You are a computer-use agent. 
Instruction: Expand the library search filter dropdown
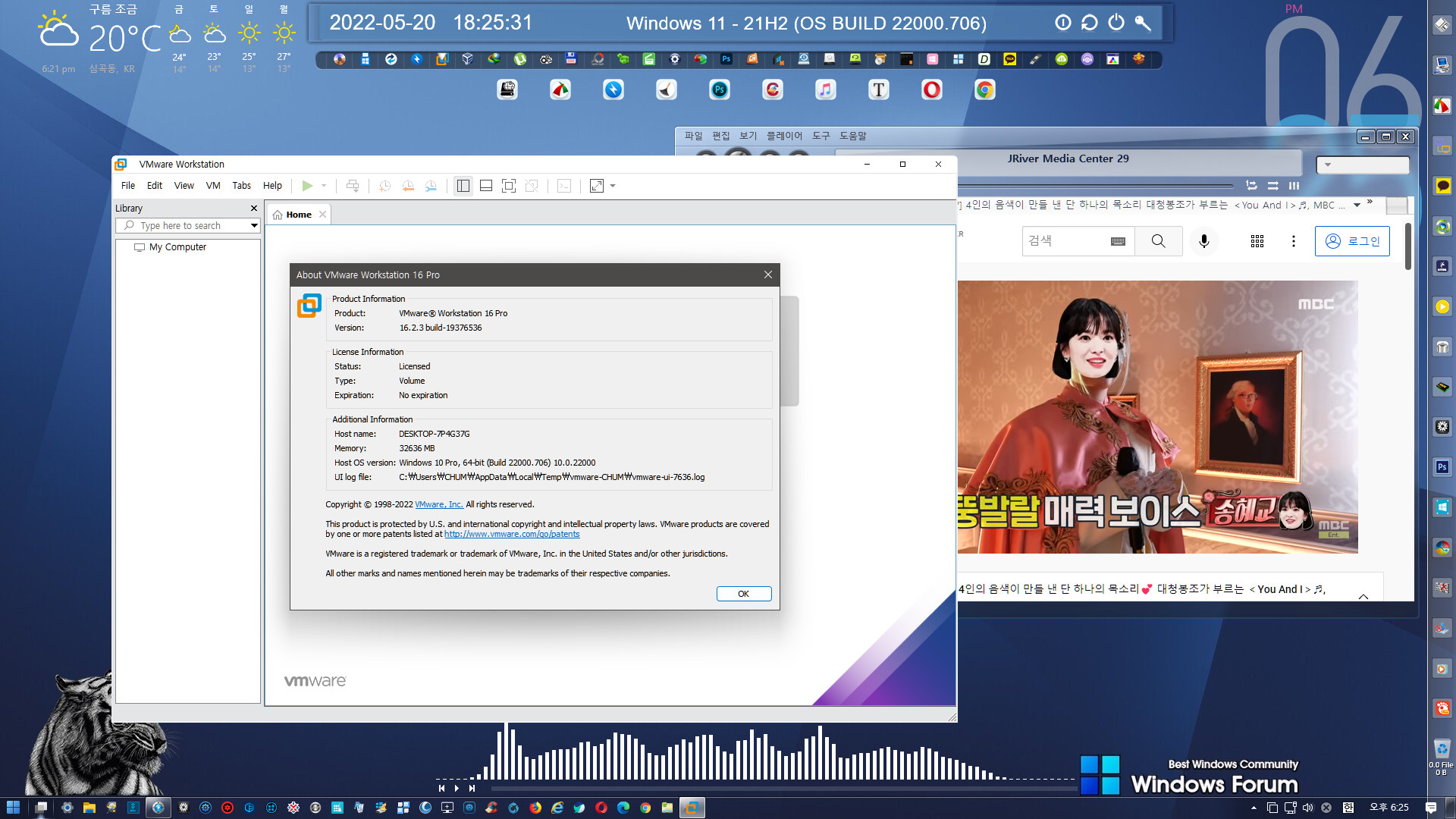tap(254, 226)
